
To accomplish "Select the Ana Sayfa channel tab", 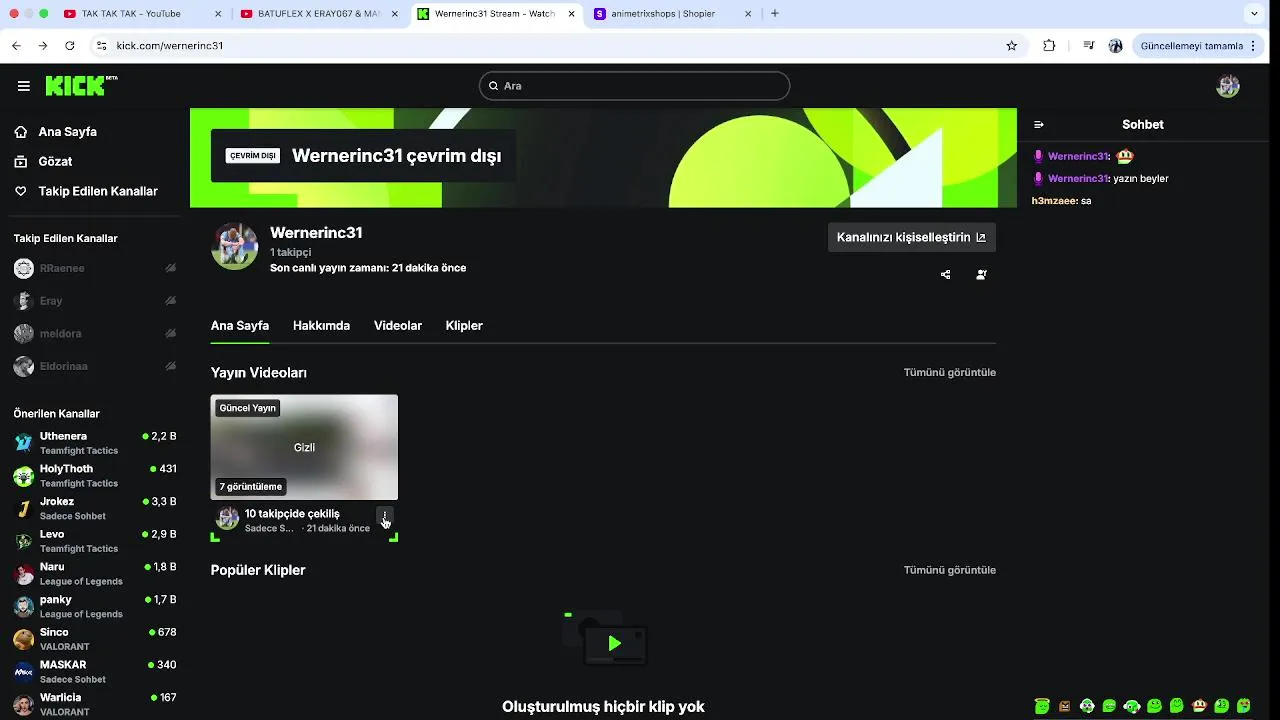I will click(x=240, y=326).
